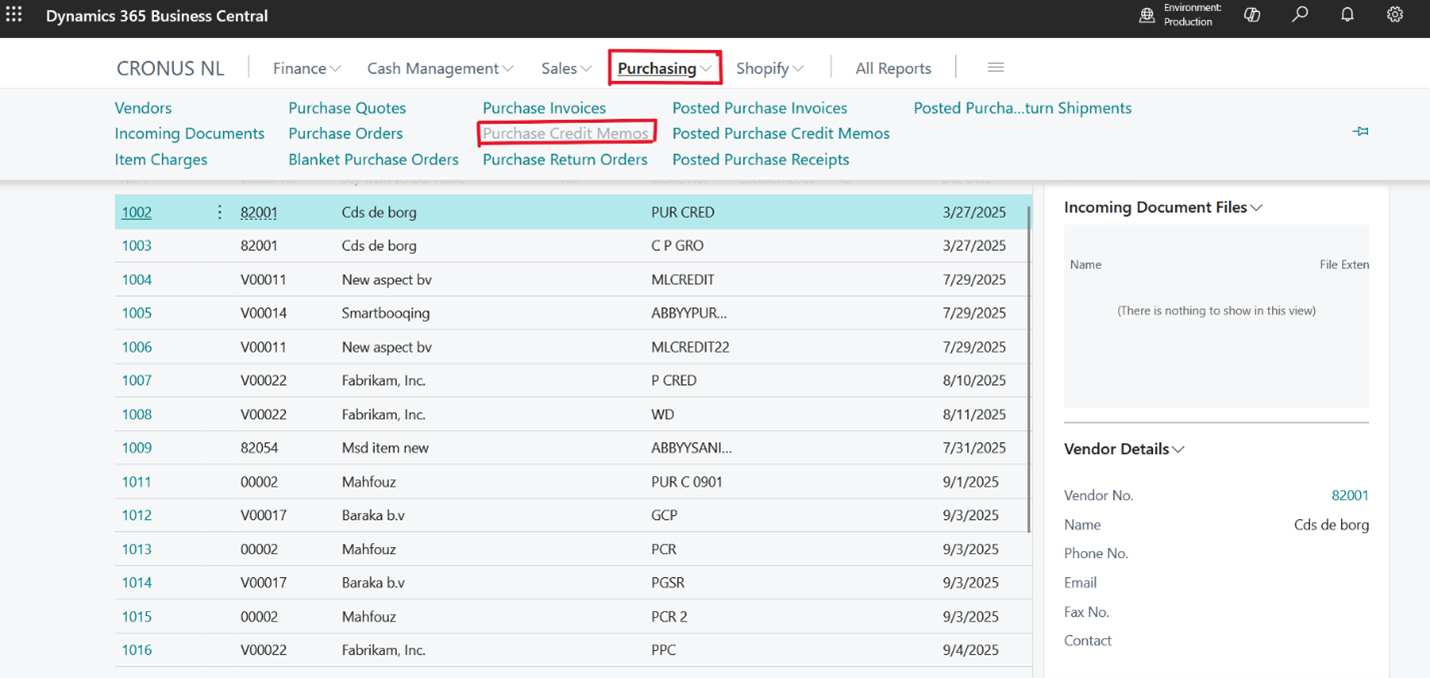This screenshot has height=678, width=1430.
Task: Collapse the Incoming Document Files section
Action: pos(1162,207)
